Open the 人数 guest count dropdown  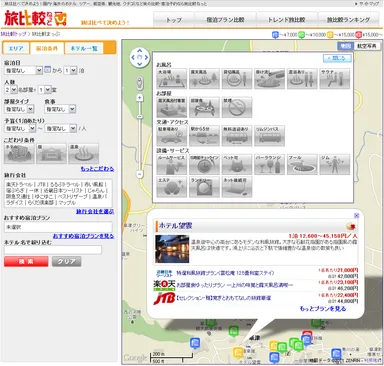[10, 90]
